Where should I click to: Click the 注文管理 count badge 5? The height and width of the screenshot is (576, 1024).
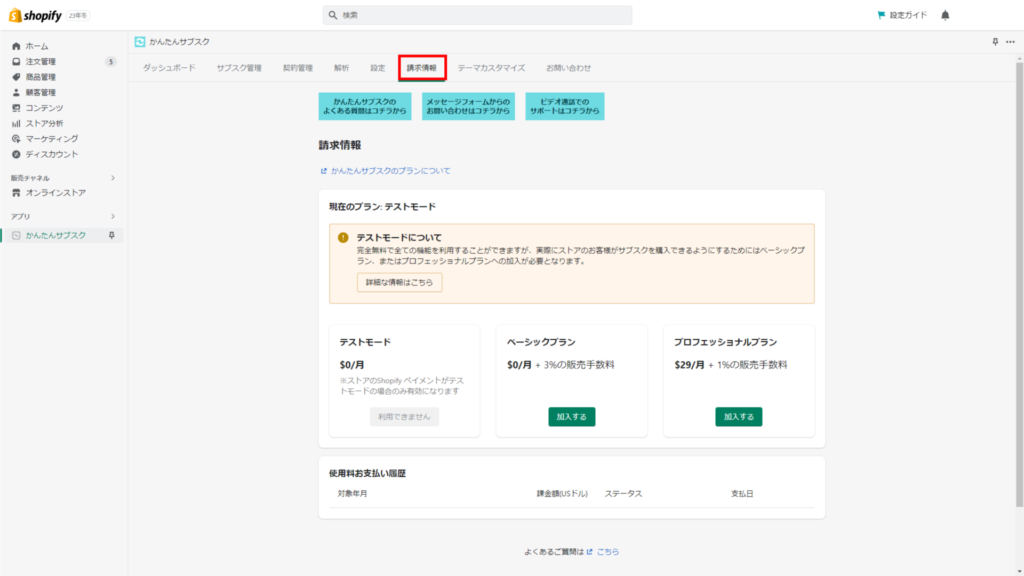[110, 61]
